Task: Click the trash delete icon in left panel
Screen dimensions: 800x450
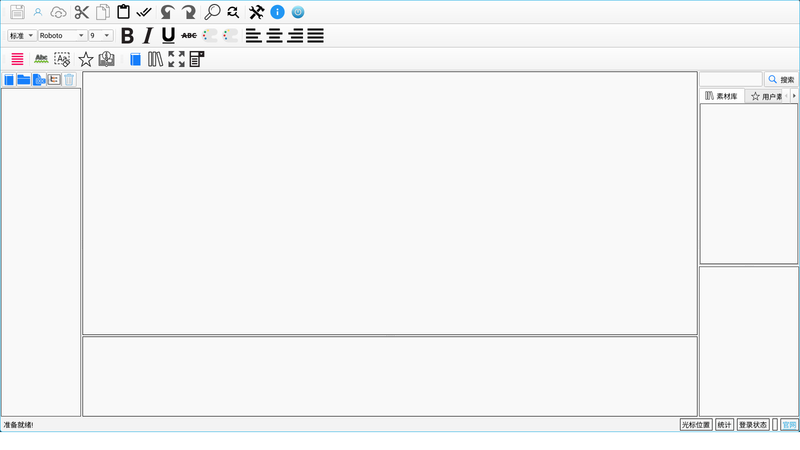Action: pyautogui.click(x=70, y=79)
